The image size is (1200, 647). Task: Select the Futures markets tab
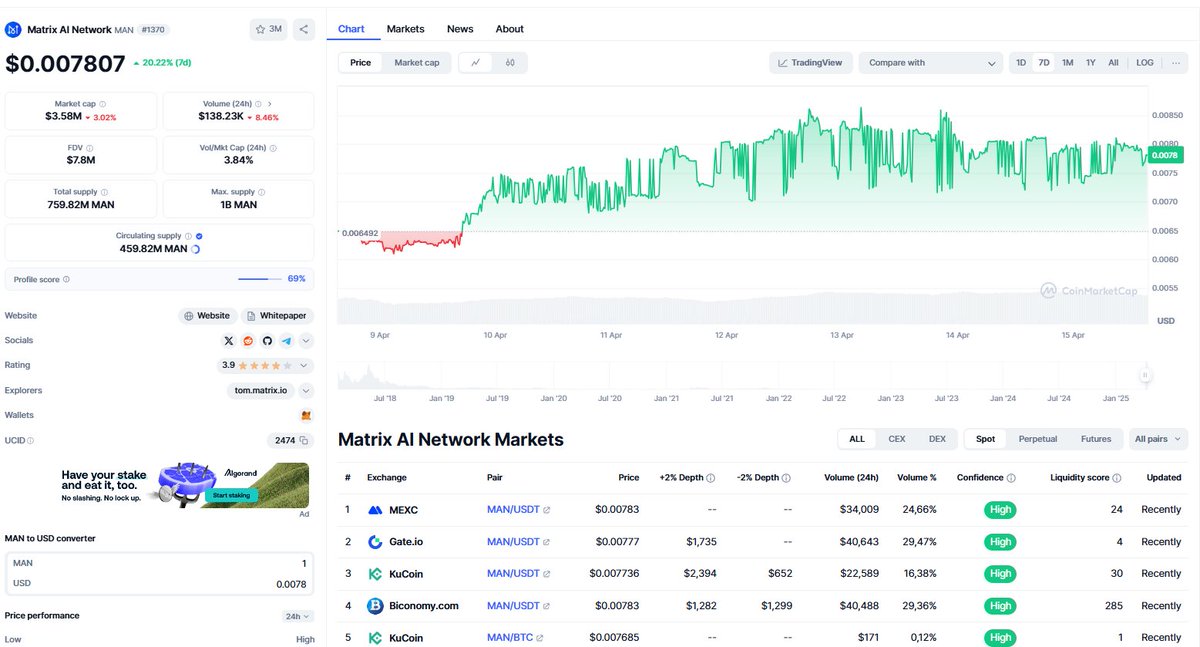tap(1096, 439)
